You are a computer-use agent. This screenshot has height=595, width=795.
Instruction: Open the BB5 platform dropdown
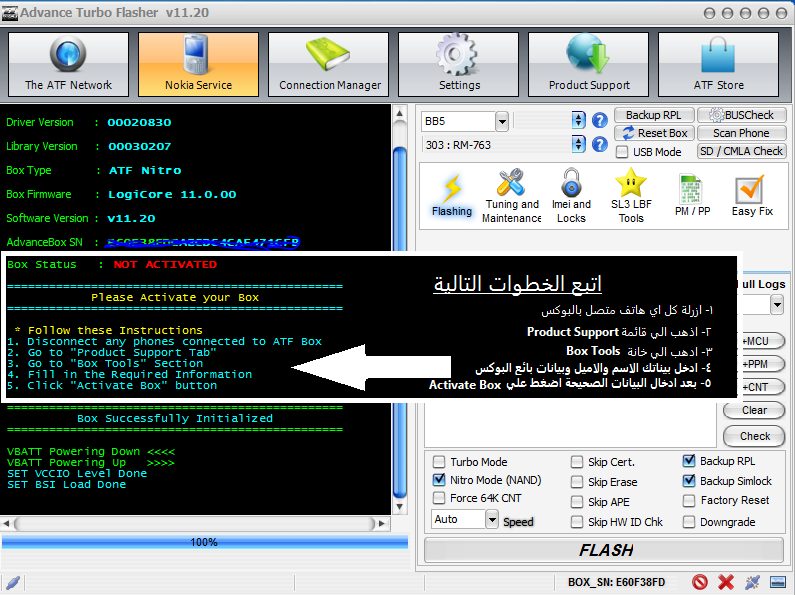502,121
